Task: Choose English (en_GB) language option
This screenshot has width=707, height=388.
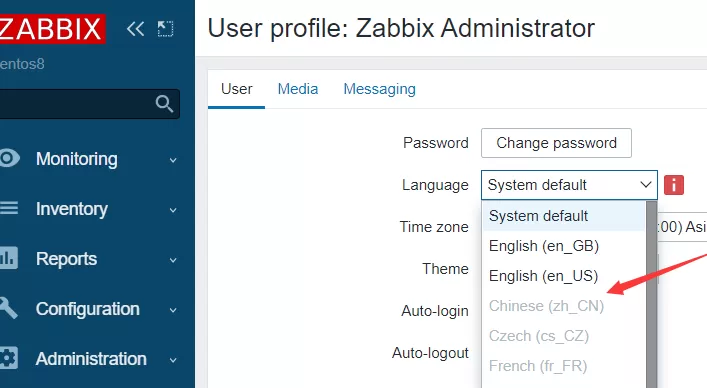Action: [564, 246]
